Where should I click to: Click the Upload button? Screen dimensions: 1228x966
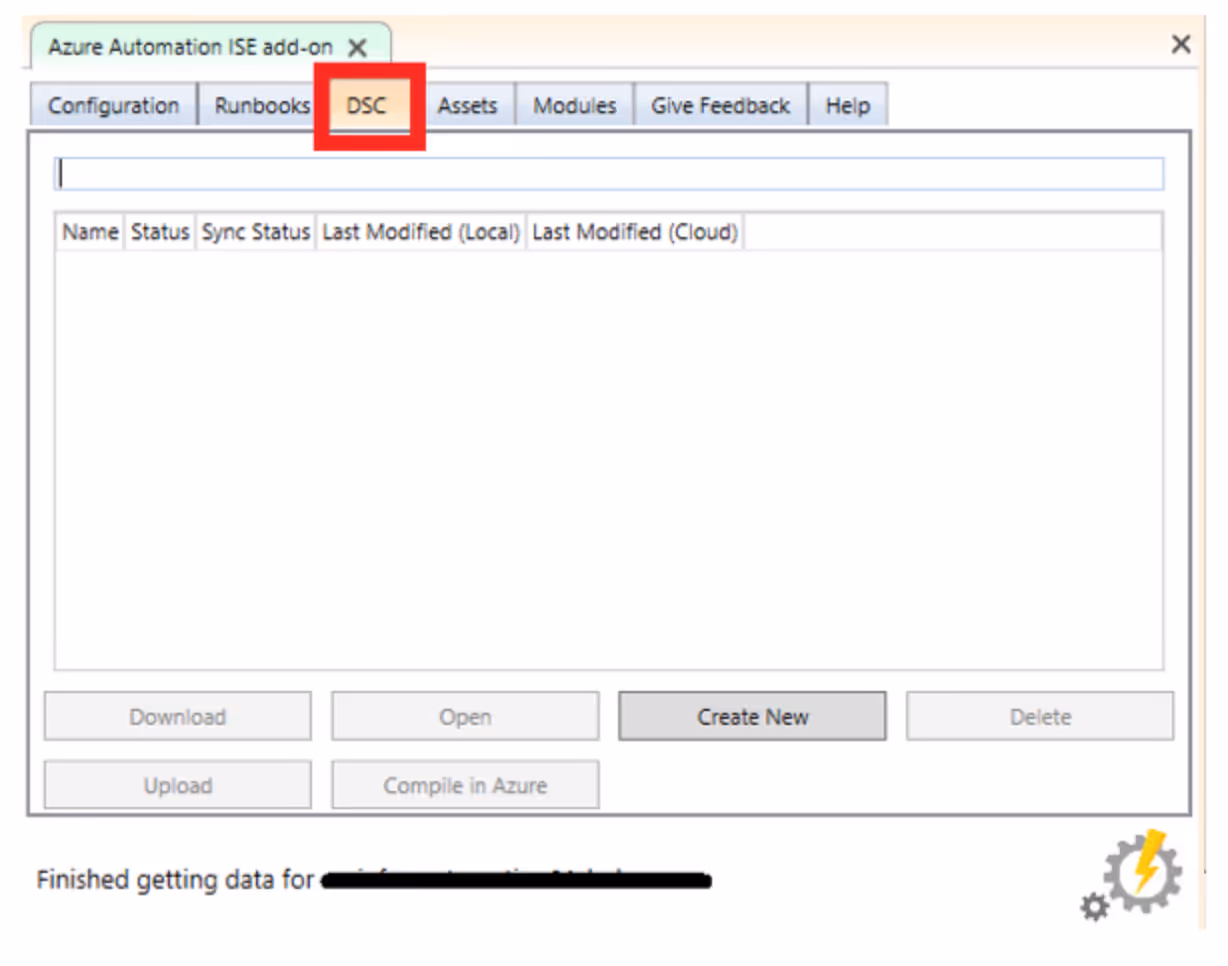click(x=178, y=785)
